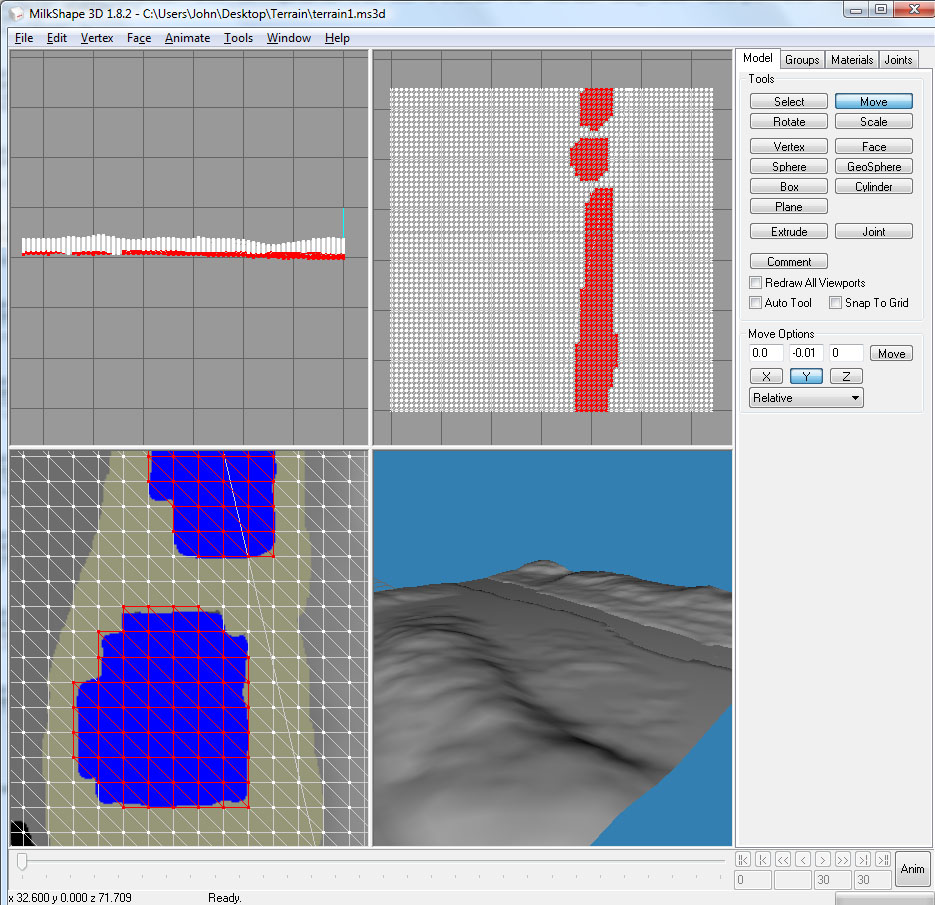Image resolution: width=935 pixels, height=905 pixels.
Task: Click the 3D perspective terrain viewport
Action: point(552,648)
